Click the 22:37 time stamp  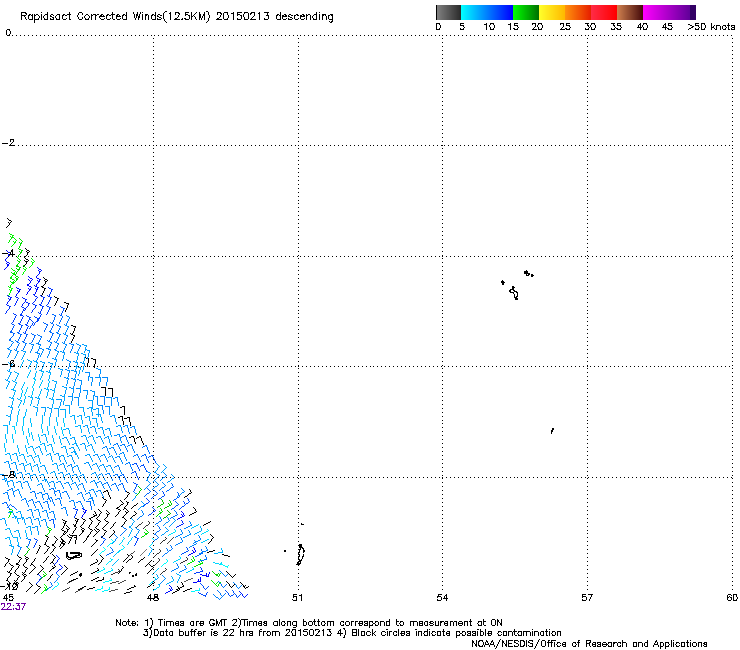point(13,607)
